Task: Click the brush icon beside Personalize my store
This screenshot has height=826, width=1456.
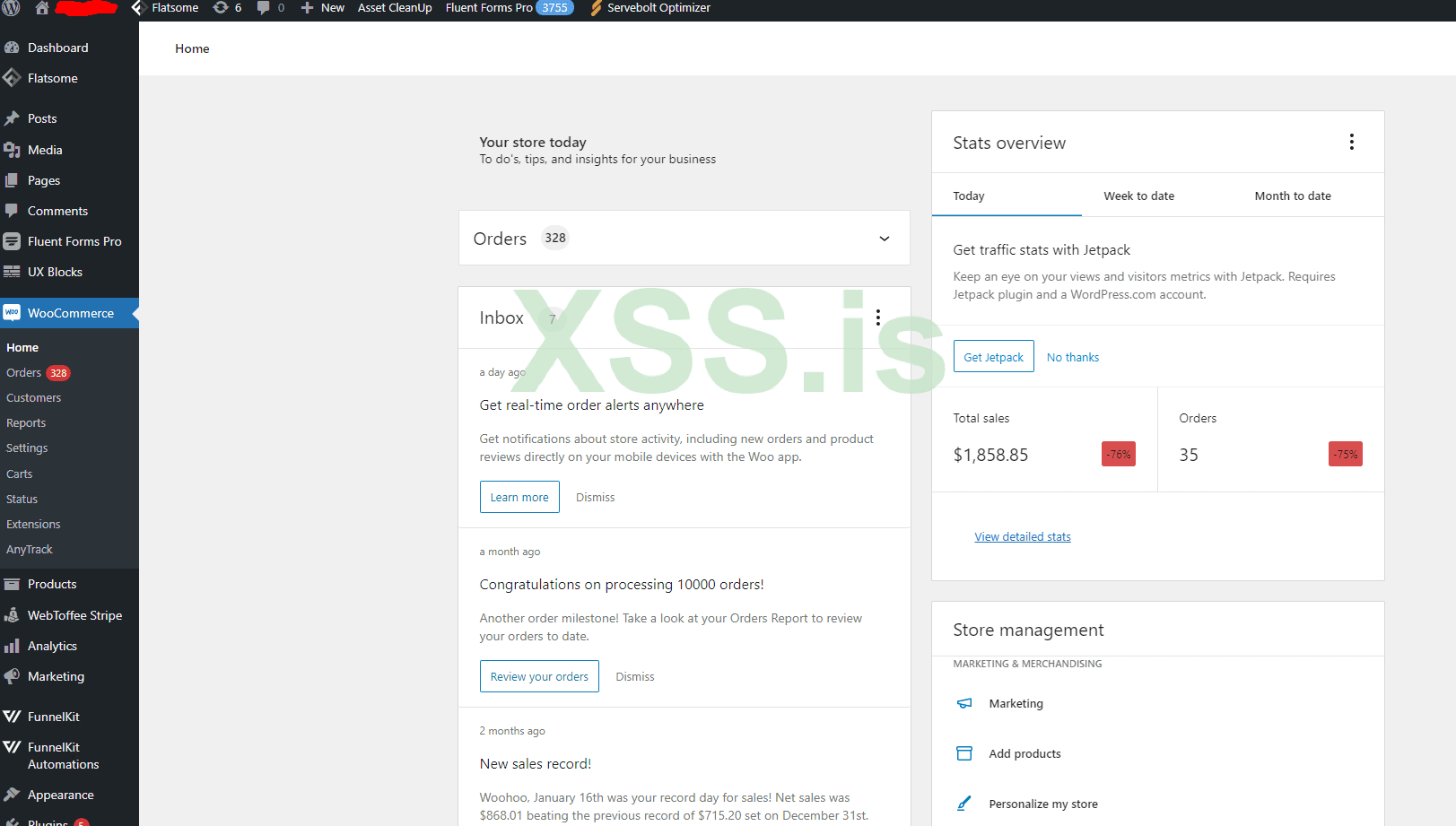Action: [964, 804]
